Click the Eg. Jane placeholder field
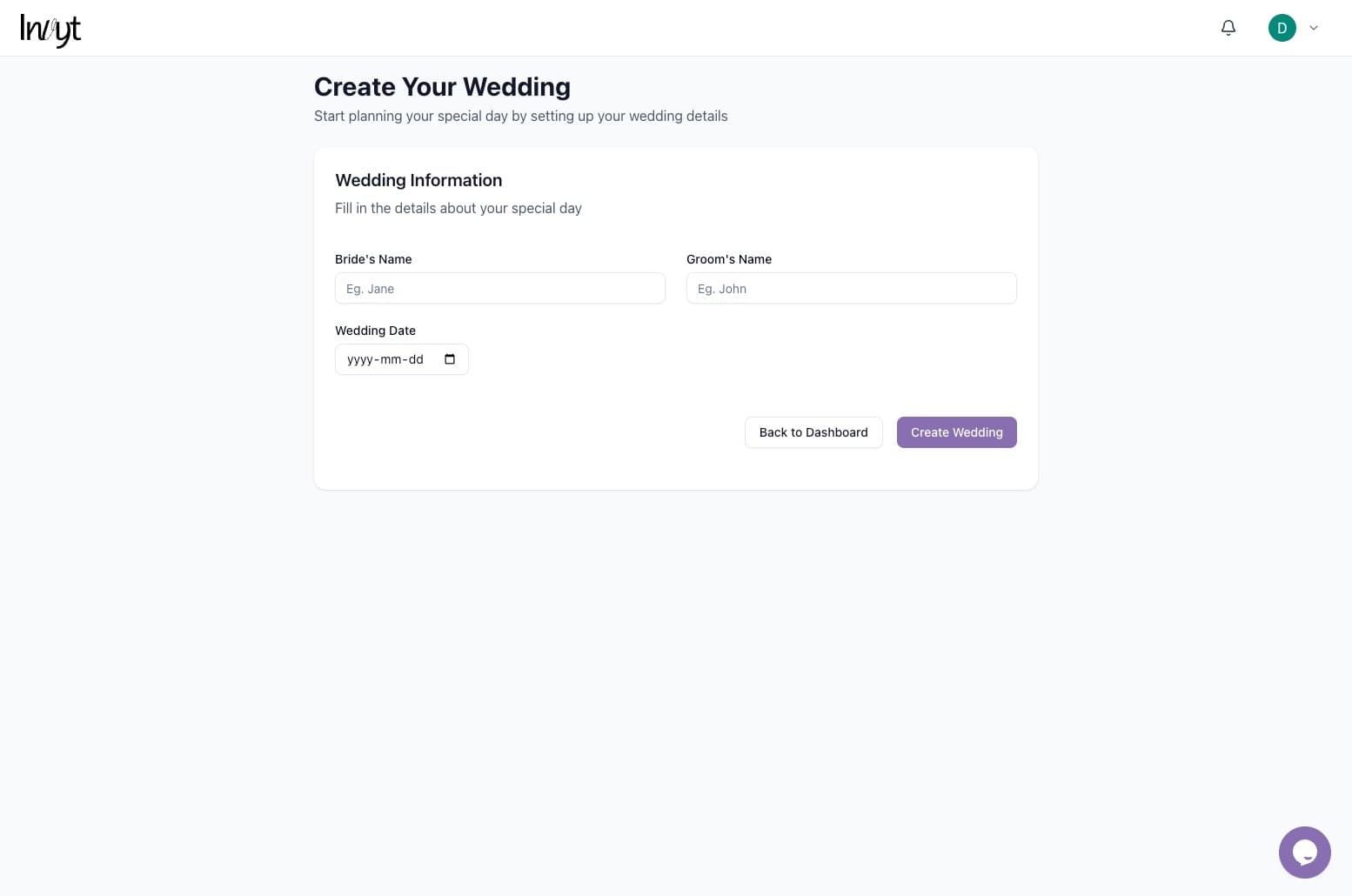Screen dimensions: 1352x896 (500, 288)
